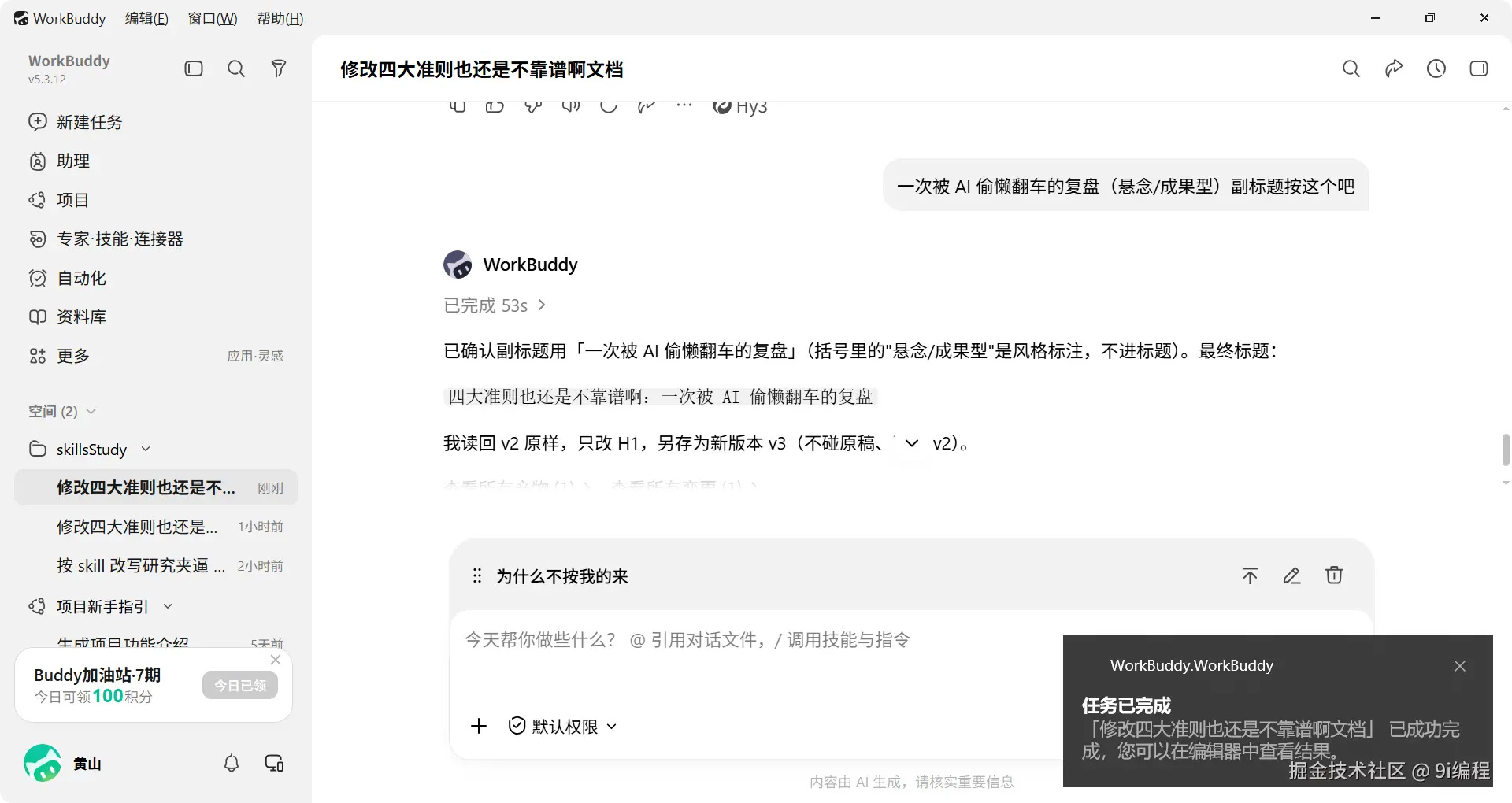Open the 窗口(W) menu
Screen dimensions: 1512x803
coord(213,18)
